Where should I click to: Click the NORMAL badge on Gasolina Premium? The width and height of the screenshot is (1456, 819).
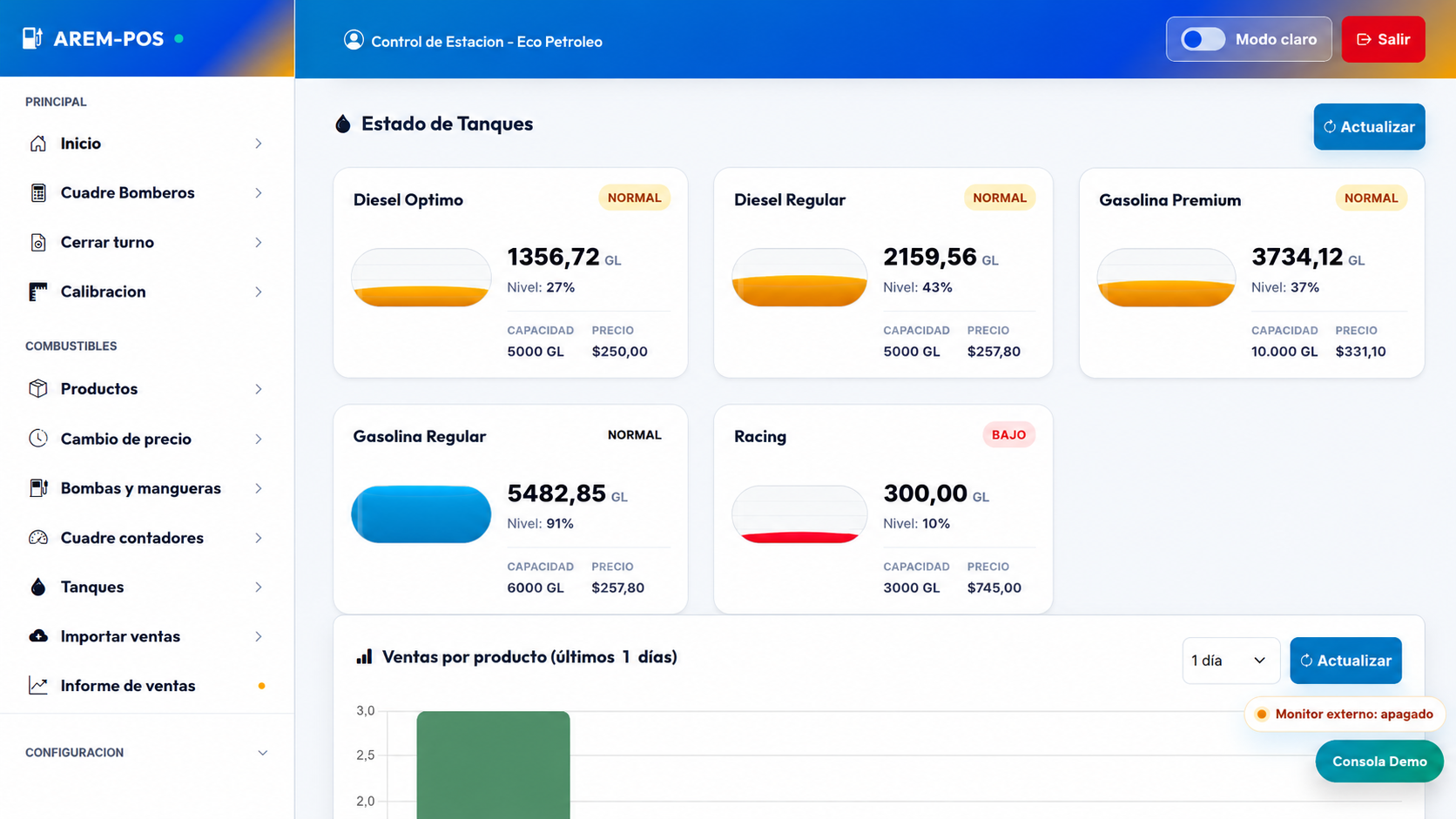pyautogui.click(x=1371, y=198)
